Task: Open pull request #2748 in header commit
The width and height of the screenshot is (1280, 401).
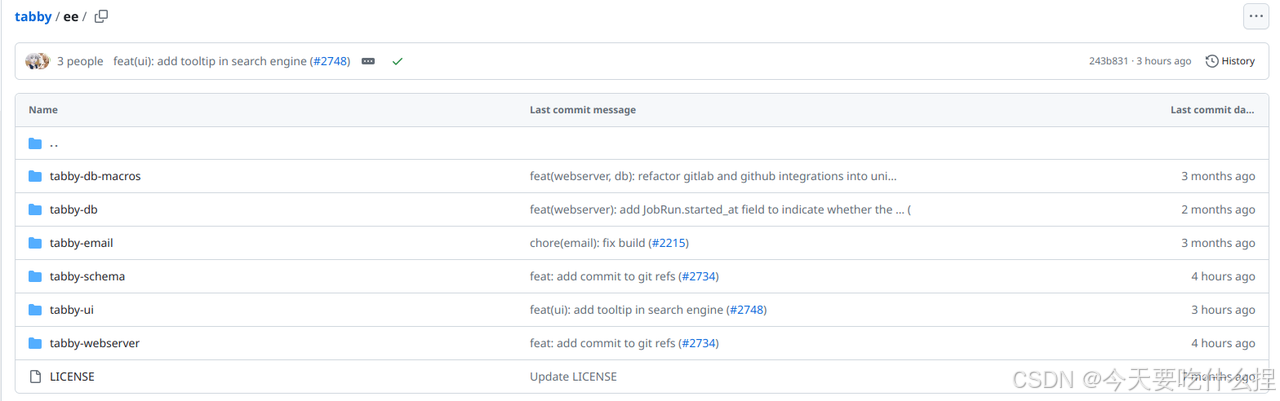Action: 330,61
